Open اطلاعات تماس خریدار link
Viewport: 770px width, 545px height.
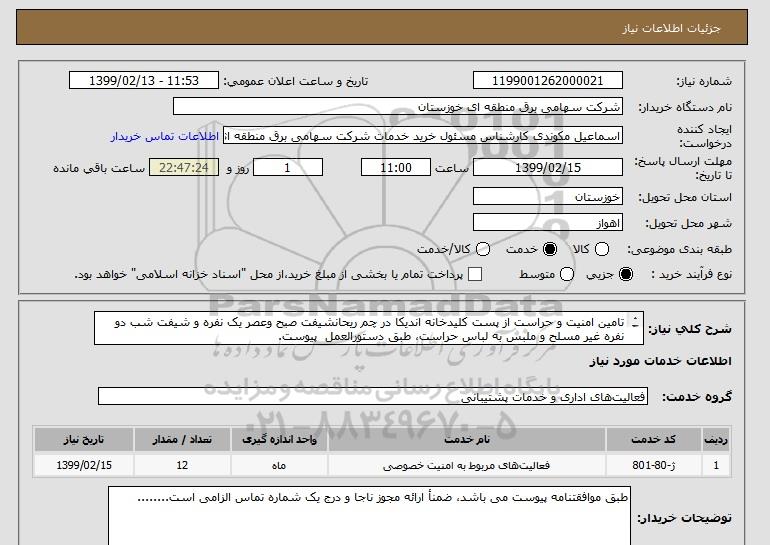[165, 136]
